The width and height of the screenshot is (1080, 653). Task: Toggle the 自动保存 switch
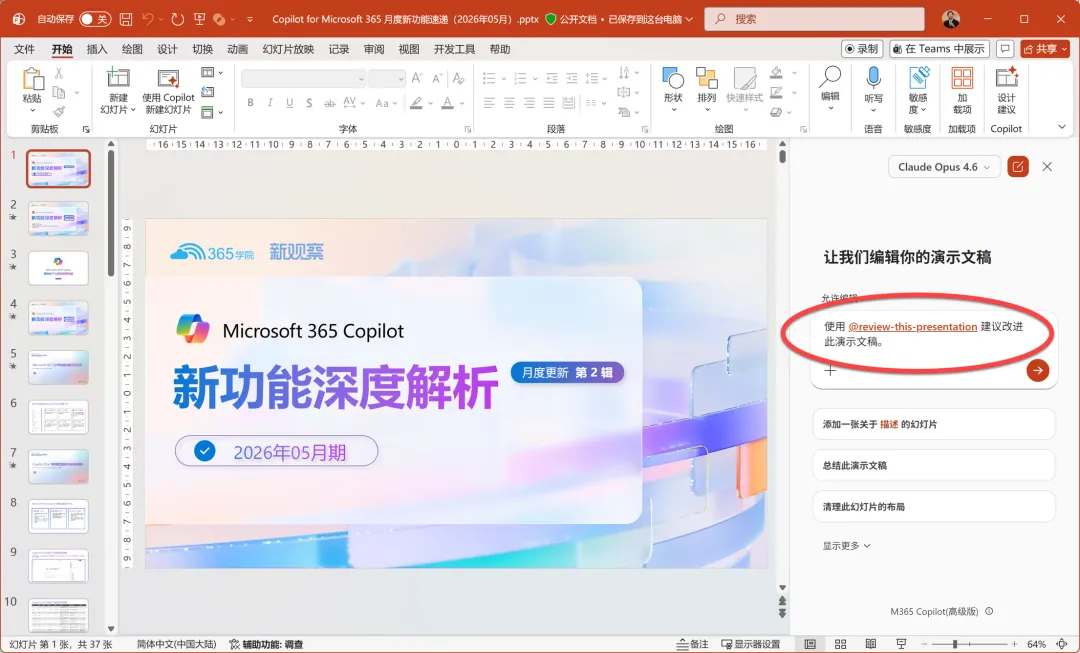tap(95, 19)
